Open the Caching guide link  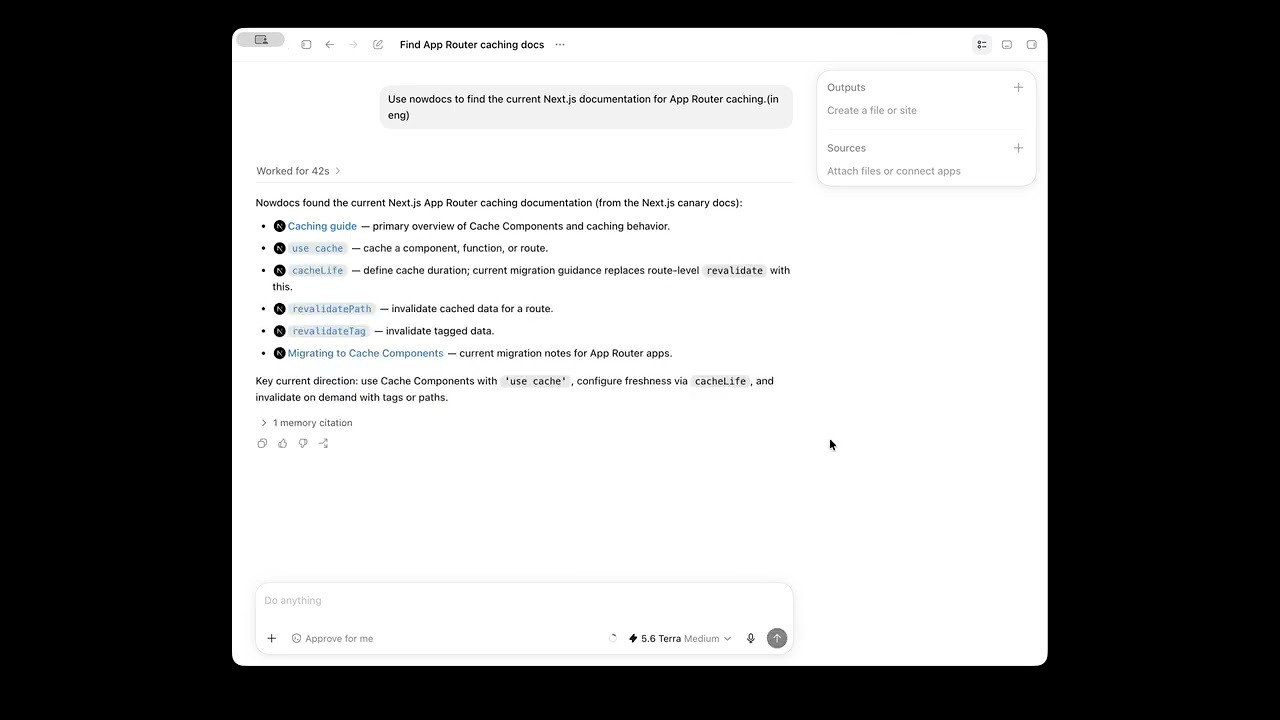322,226
